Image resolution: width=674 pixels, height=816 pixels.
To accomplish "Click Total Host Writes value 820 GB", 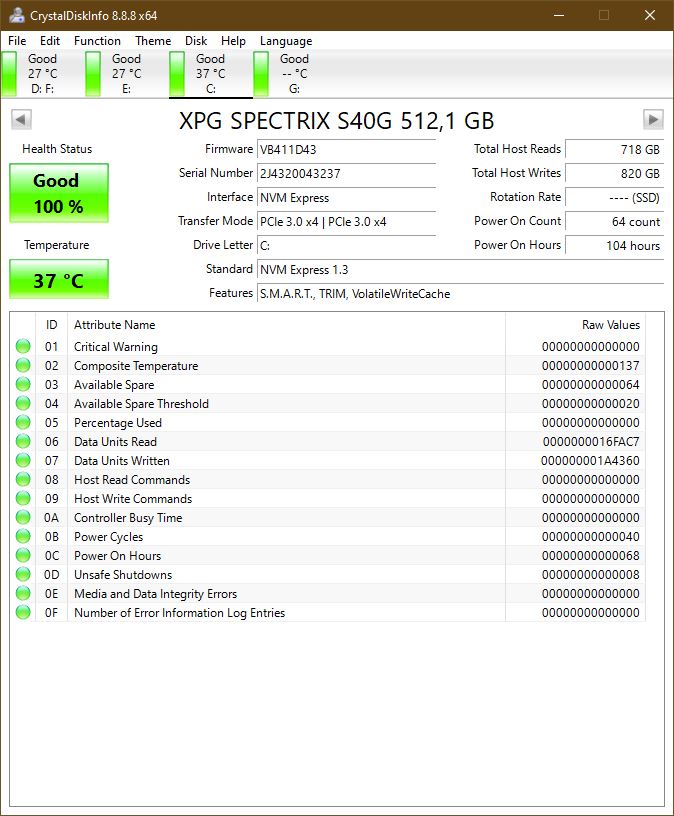I will pos(614,173).
